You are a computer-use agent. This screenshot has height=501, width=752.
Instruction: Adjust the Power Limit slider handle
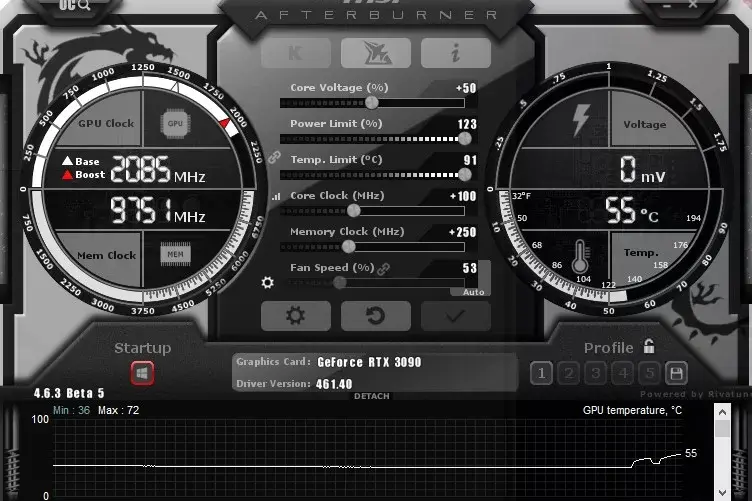465,139
